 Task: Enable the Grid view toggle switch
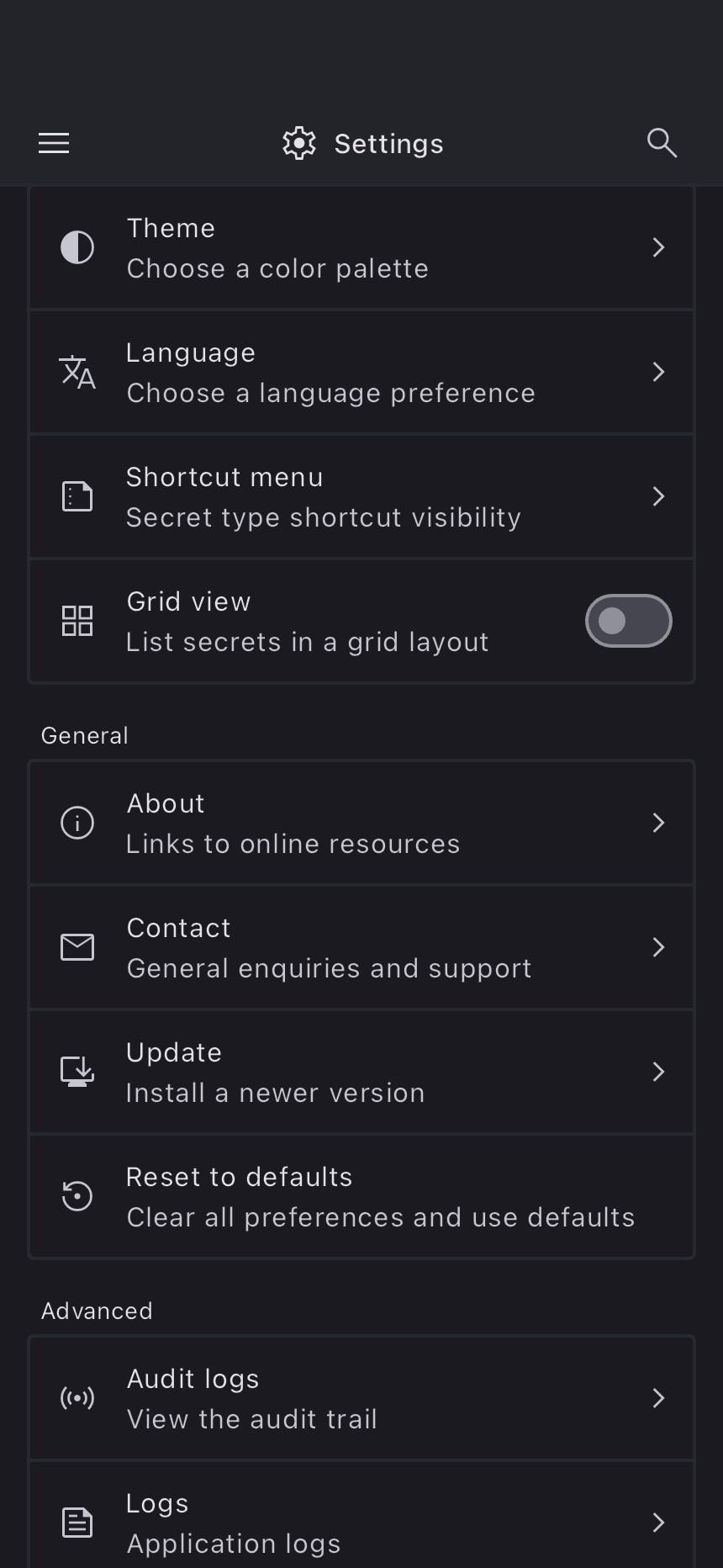tap(628, 621)
